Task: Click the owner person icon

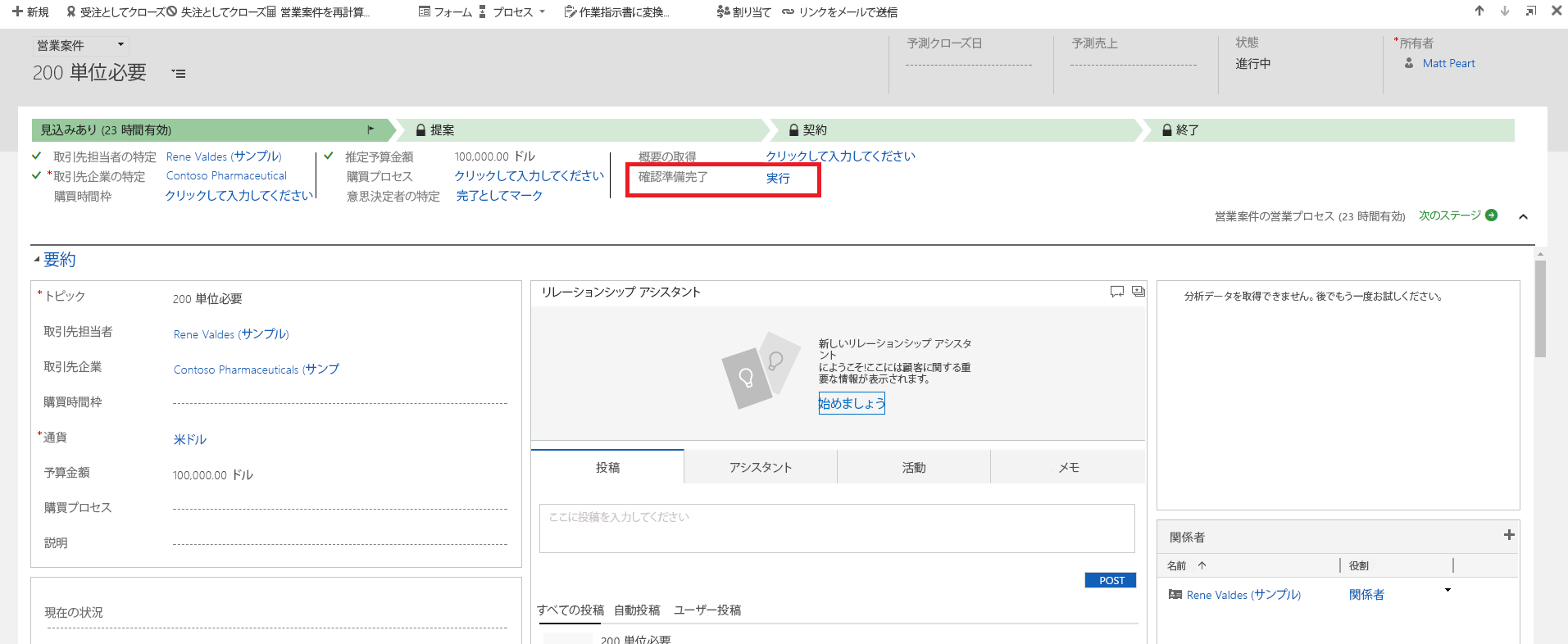Action: [1409, 63]
